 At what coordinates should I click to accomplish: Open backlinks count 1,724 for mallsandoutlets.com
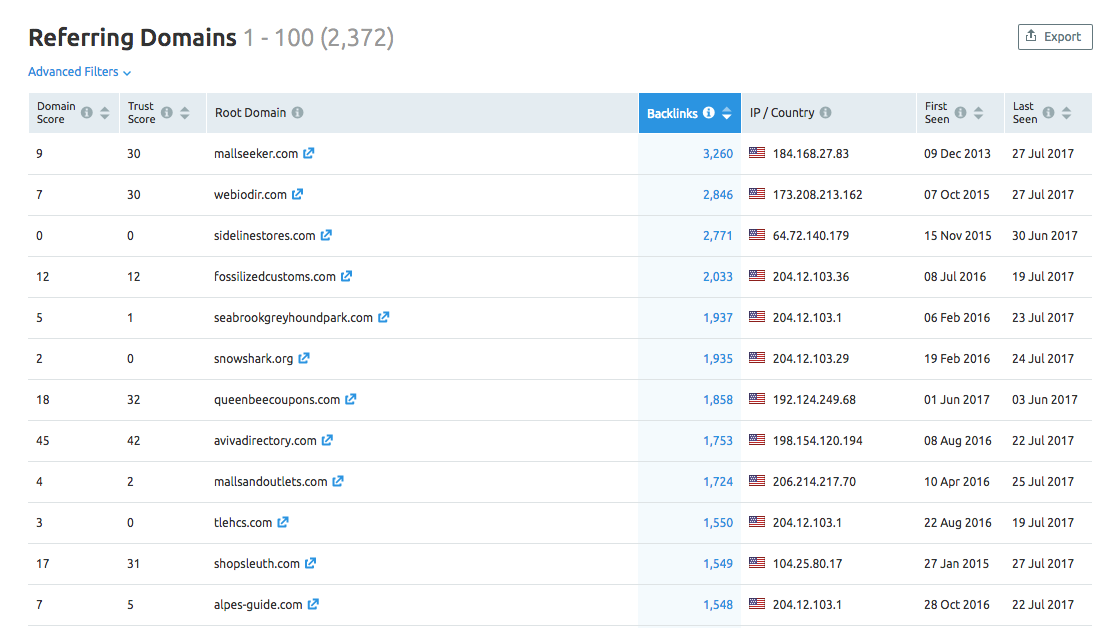point(718,482)
